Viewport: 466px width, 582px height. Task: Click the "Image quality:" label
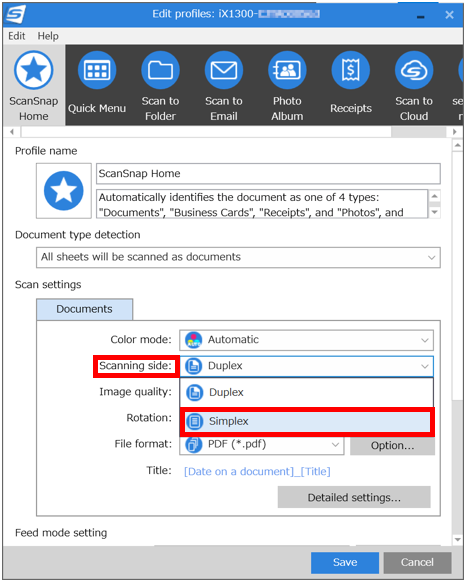[136, 392]
